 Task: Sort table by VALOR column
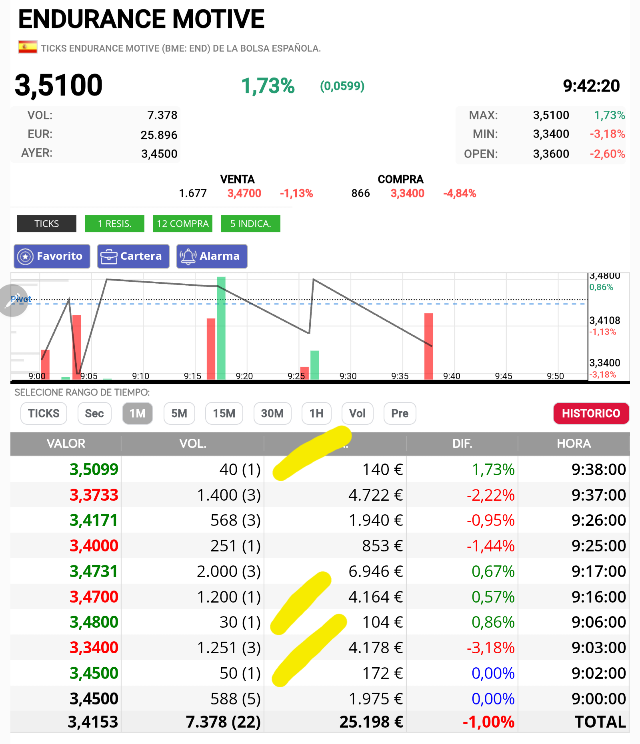coord(66,444)
